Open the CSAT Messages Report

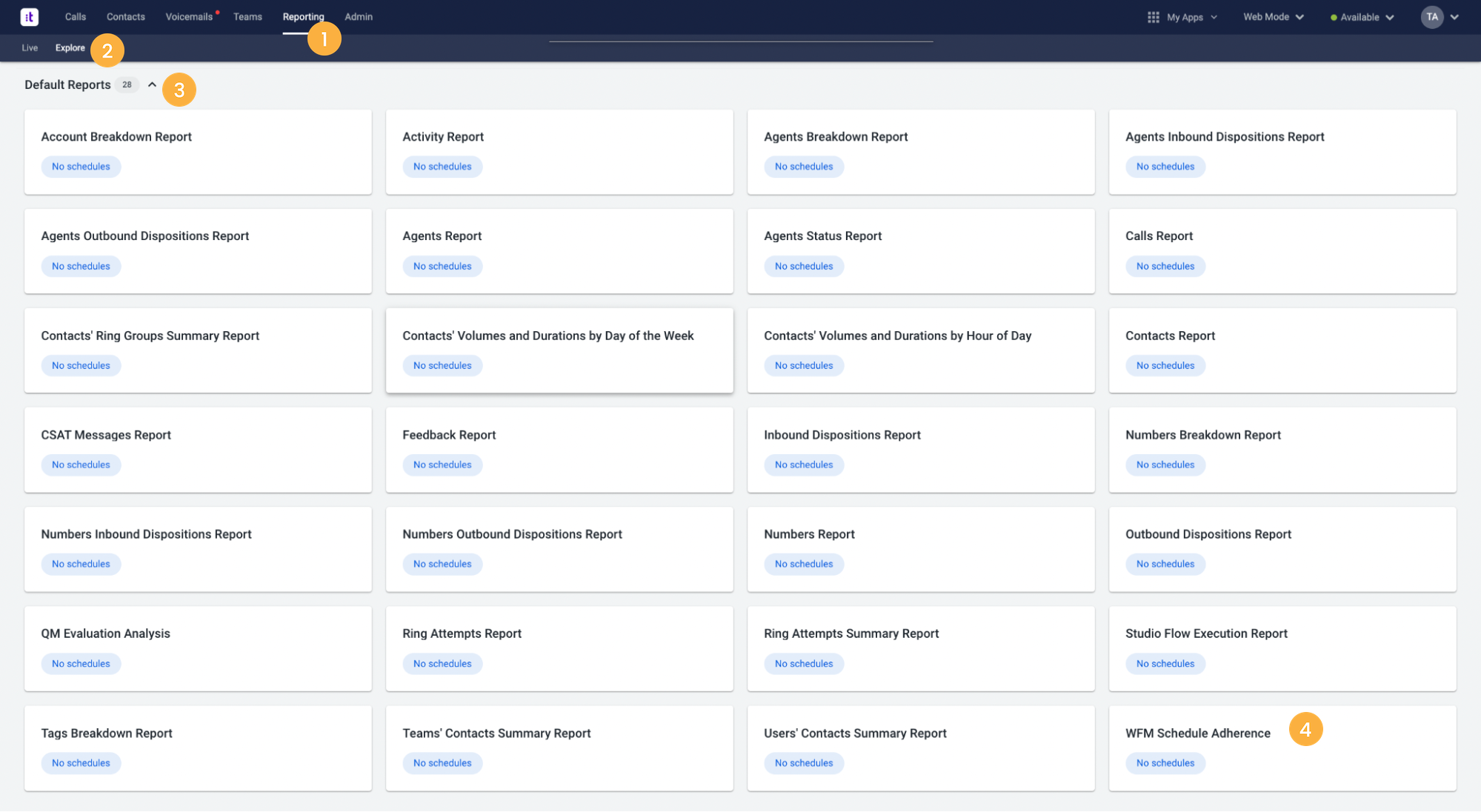pos(106,435)
